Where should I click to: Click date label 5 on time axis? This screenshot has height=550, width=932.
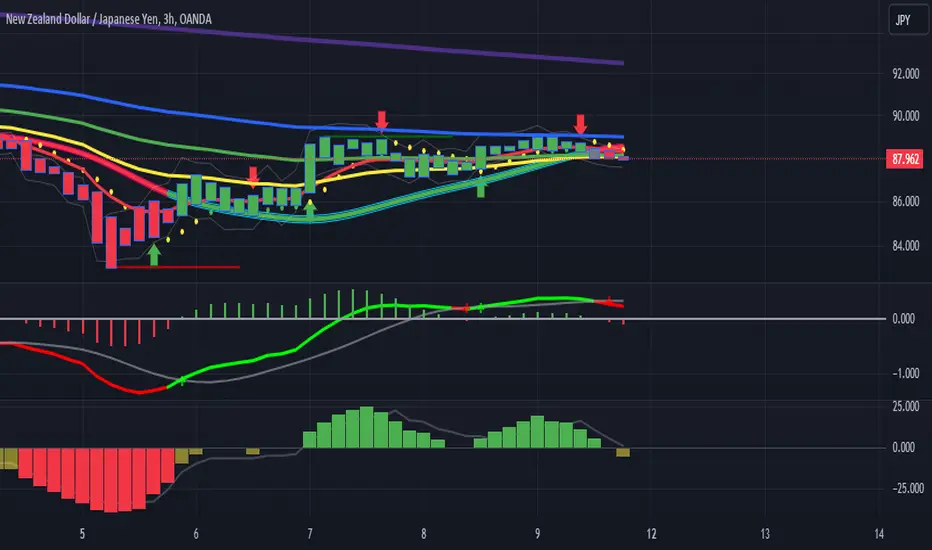click(x=82, y=534)
